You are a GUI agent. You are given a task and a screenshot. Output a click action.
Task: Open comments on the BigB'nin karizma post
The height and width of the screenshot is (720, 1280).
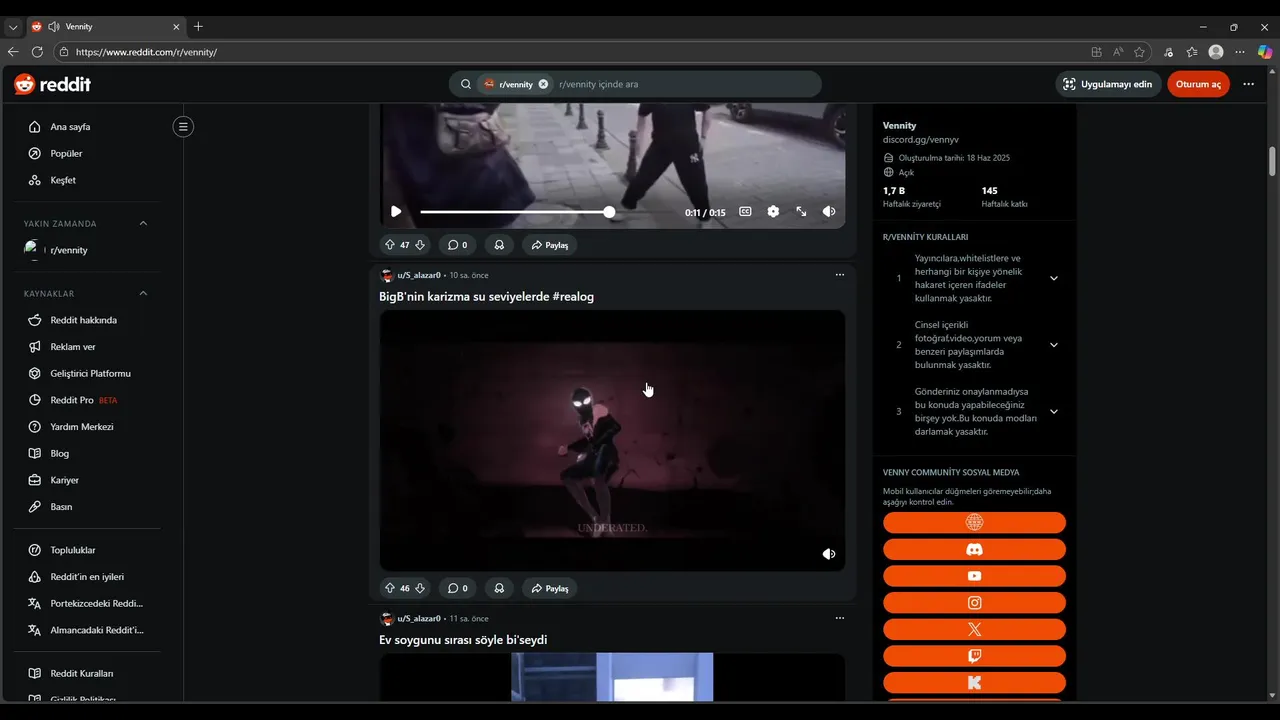[x=458, y=588]
